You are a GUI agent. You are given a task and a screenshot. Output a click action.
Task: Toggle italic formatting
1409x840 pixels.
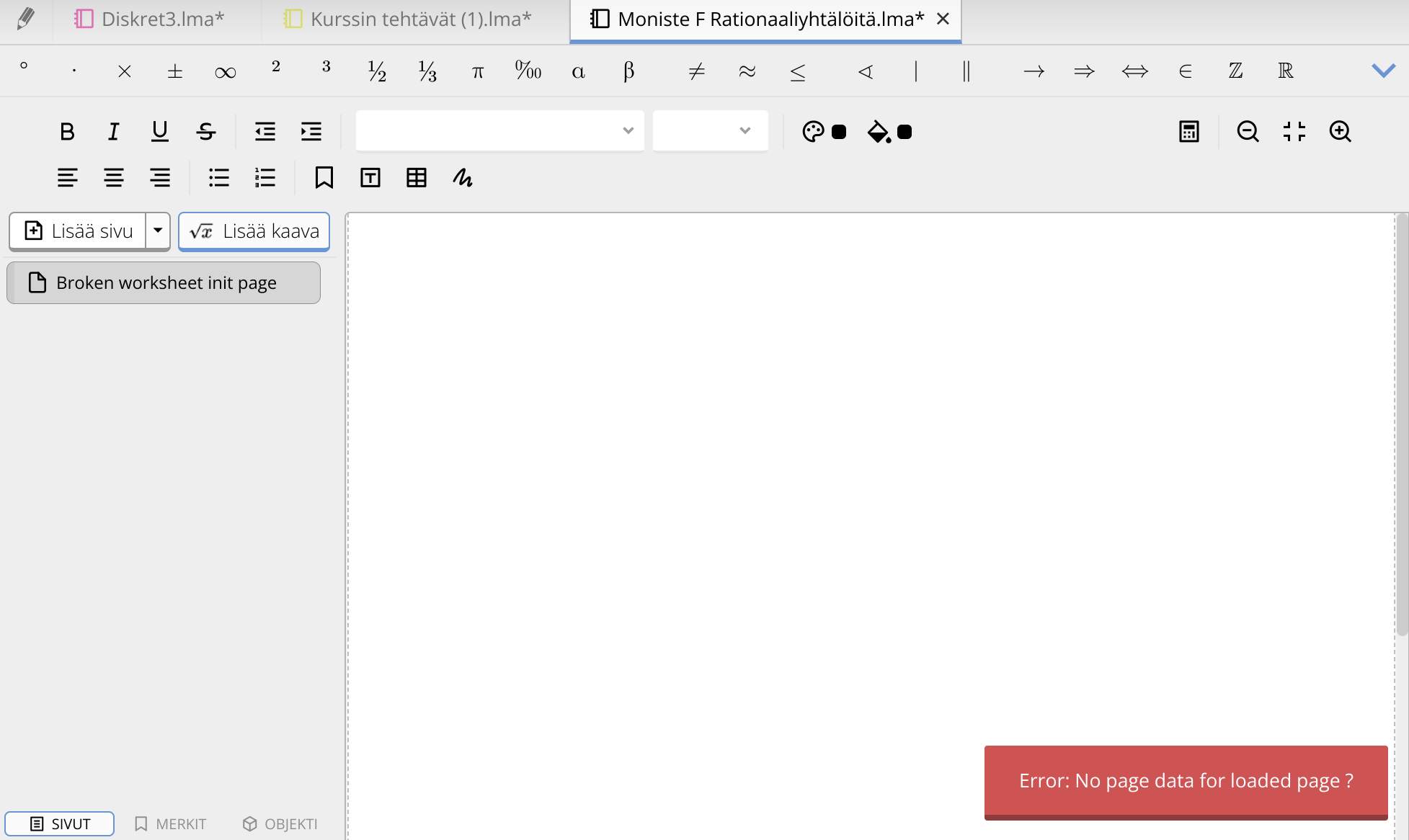coord(113,132)
